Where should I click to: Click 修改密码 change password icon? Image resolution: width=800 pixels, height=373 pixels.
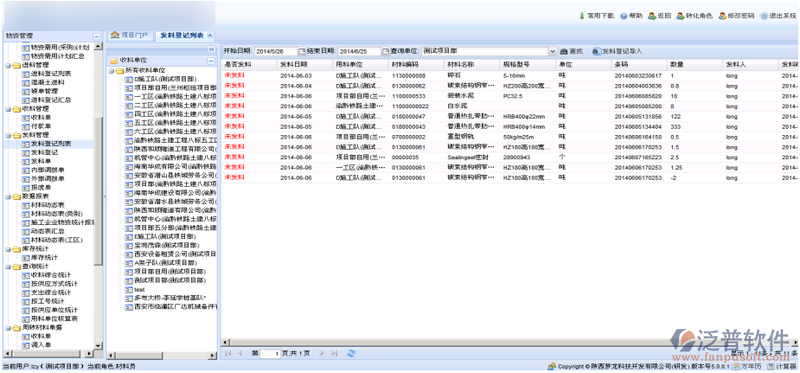point(722,16)
